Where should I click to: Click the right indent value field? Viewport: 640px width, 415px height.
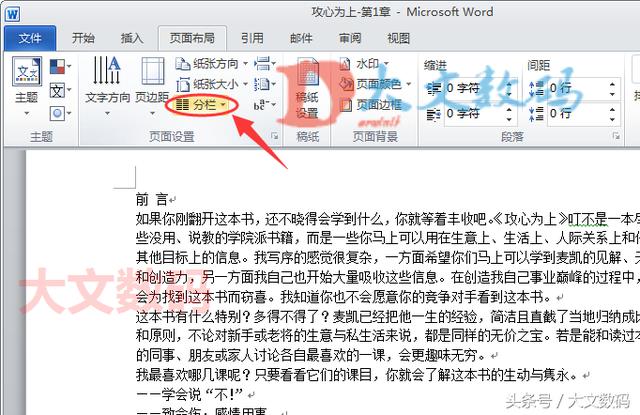point(474,113)
